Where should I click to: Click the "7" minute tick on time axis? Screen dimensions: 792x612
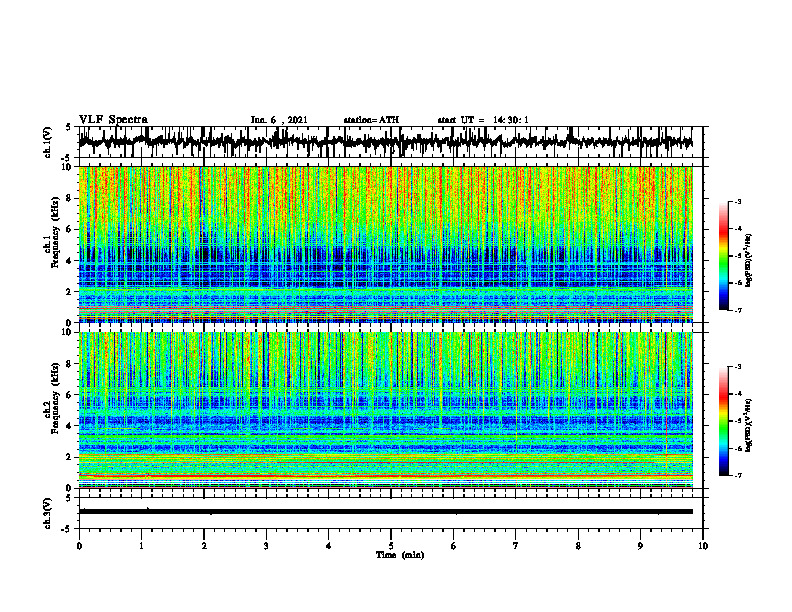tap(516, 546)
